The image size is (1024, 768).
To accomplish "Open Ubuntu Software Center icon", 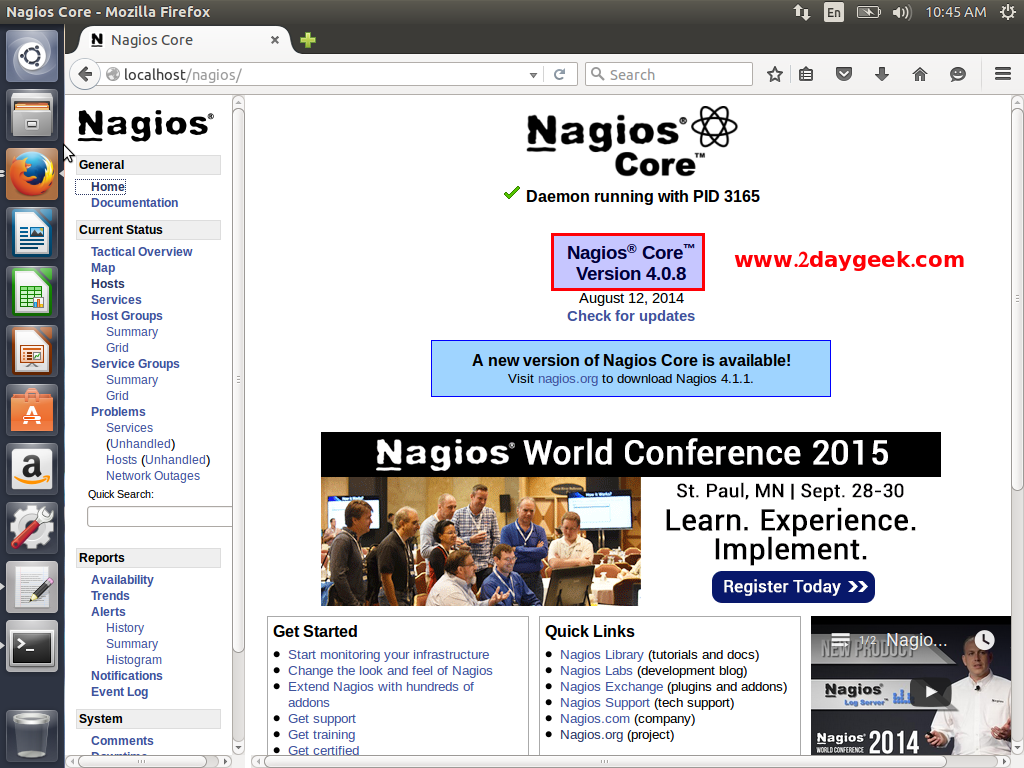I will (32, 410).
